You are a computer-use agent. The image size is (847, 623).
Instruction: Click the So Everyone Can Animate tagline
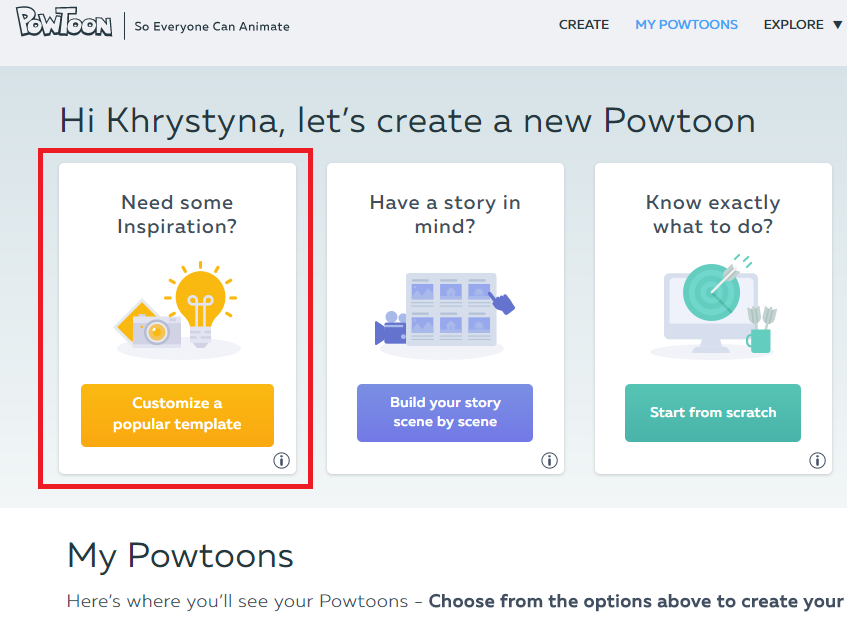[212, 26]
